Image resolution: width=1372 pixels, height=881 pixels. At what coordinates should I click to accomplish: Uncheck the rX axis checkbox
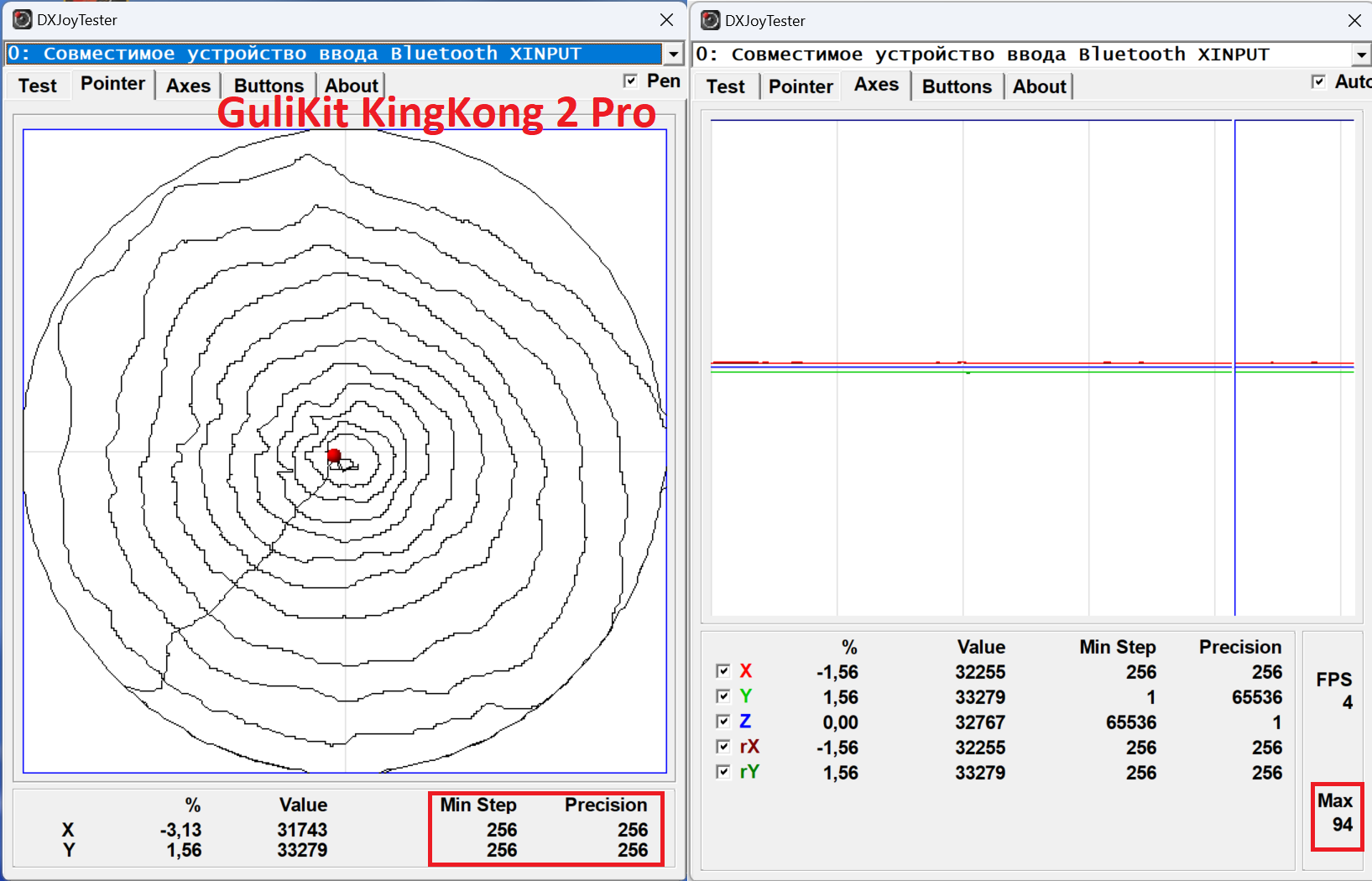(x=723, y=747)
